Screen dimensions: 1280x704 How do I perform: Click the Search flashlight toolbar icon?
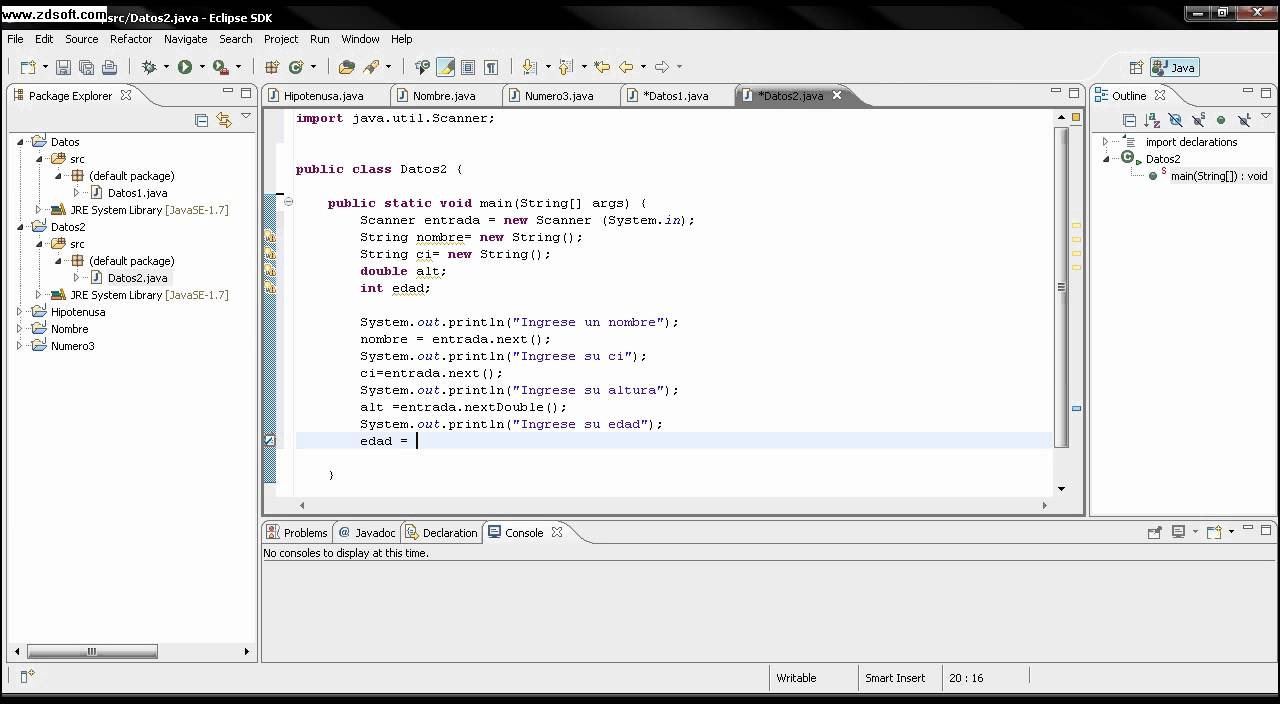coord(371,67)
